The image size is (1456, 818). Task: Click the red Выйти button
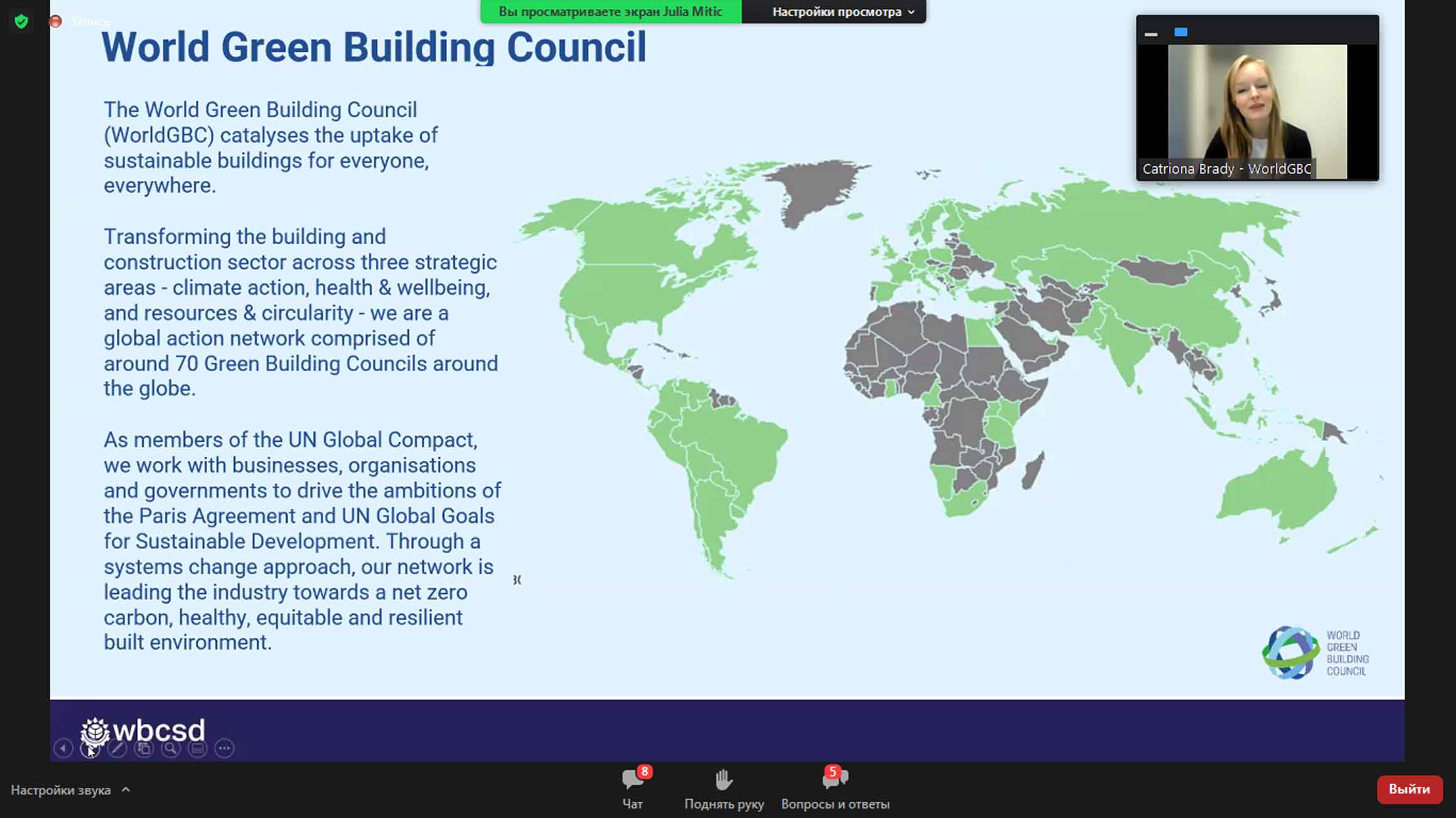[1410, 789]
